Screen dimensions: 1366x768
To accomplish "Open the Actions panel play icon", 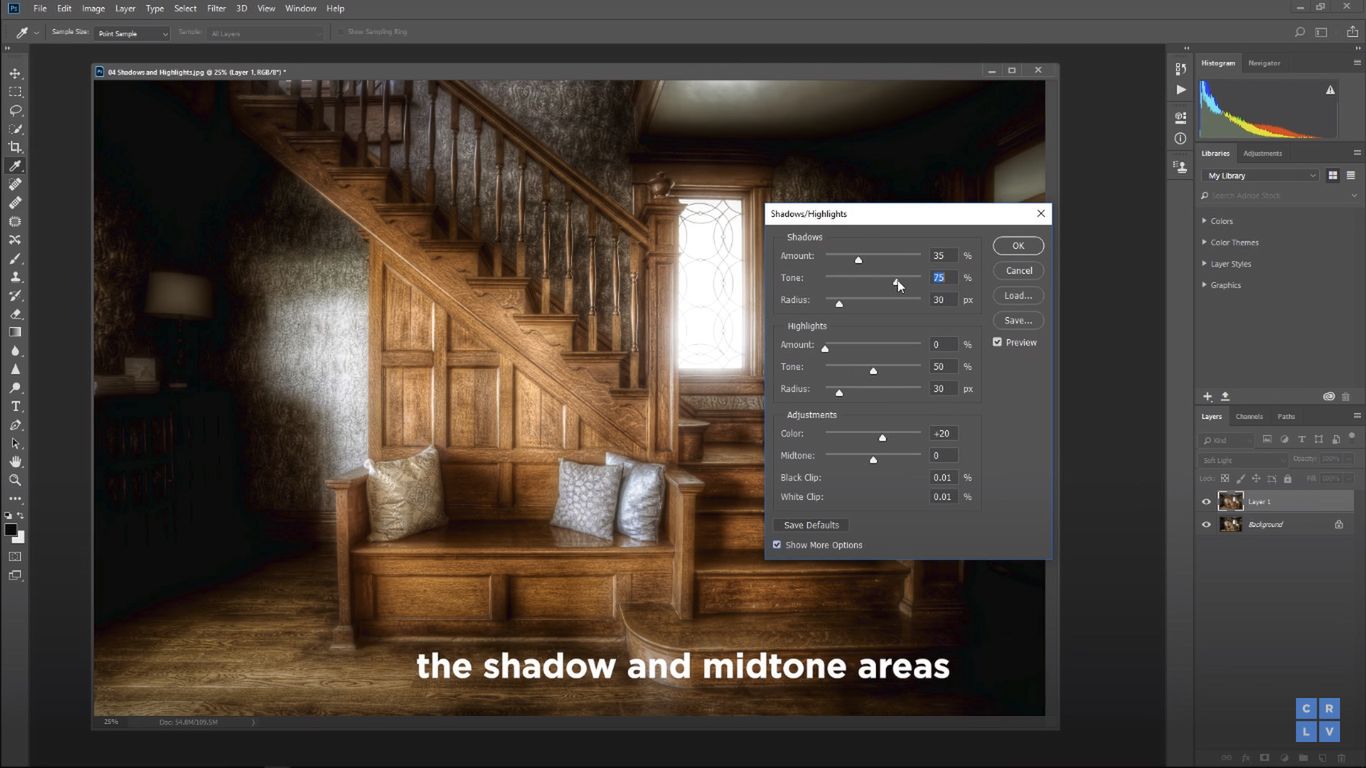I will (1180, 89).
